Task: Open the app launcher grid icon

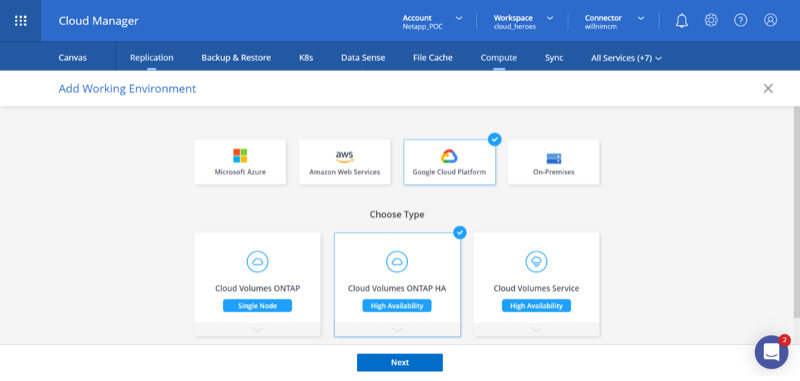Action: [20, 21]
